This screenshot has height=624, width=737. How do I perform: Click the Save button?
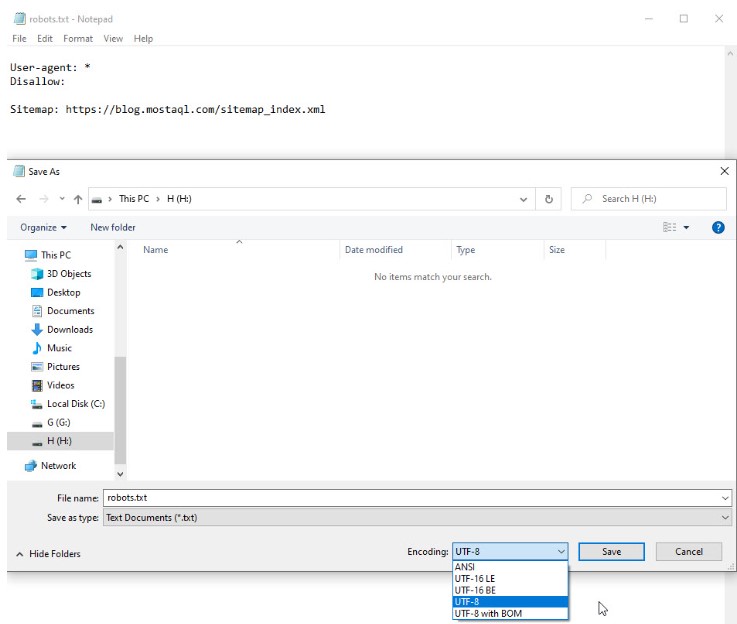click(611, 552)
